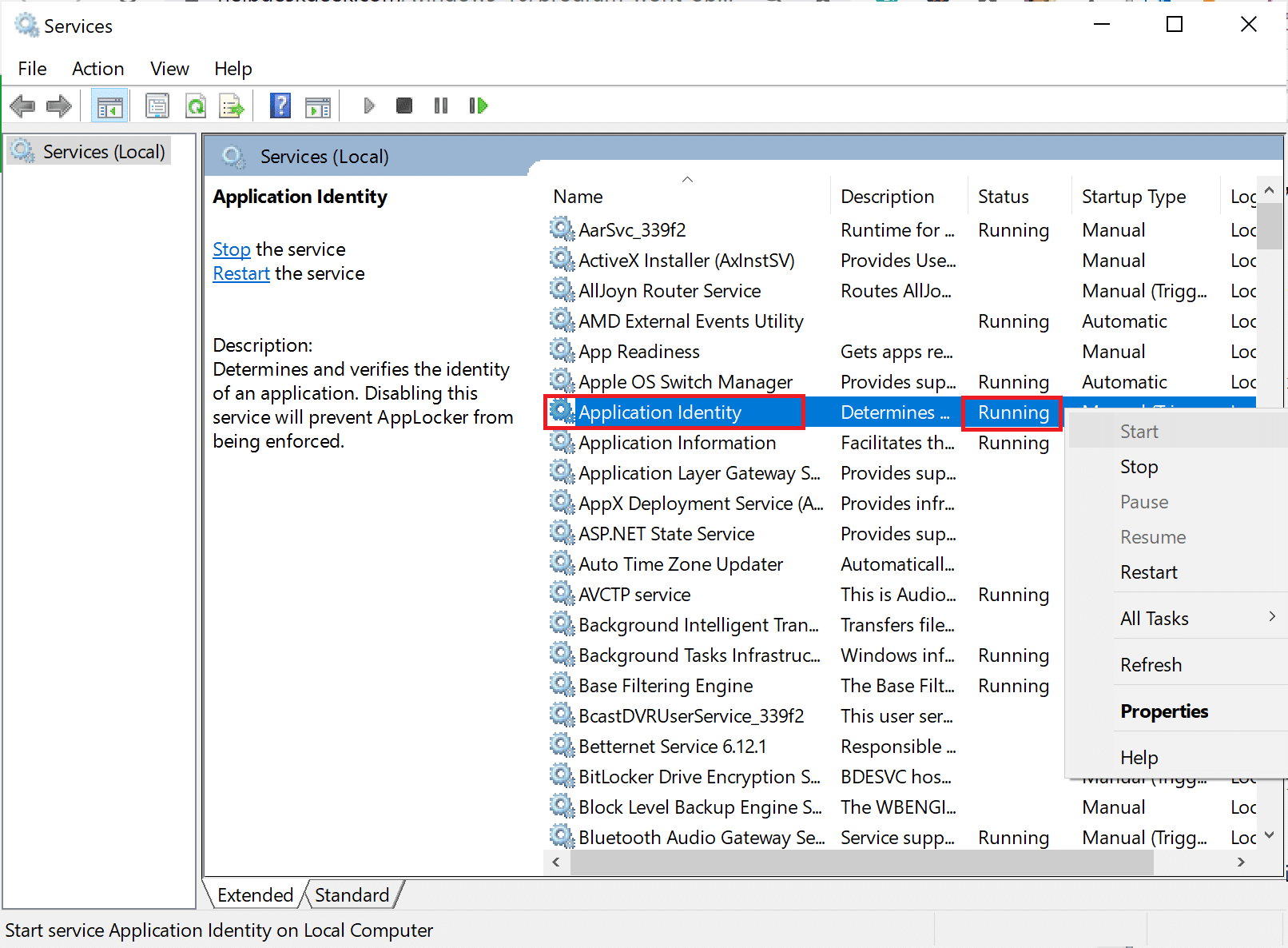
Task: Click the Stop hyperlink for Application Identity
Action: [x=232, y=249]
